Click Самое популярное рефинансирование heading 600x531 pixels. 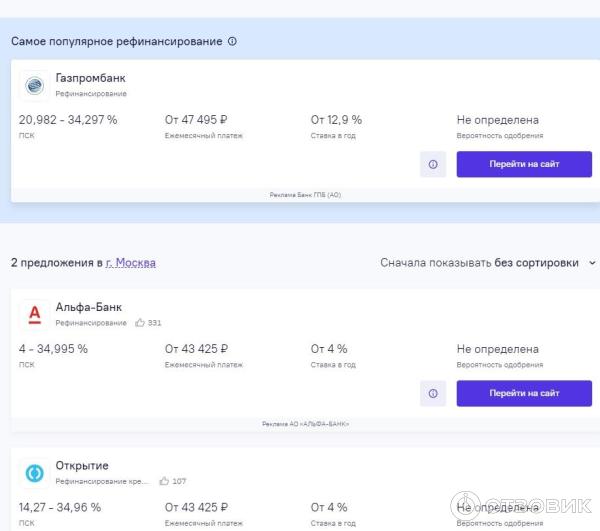[x=116, y=41]
